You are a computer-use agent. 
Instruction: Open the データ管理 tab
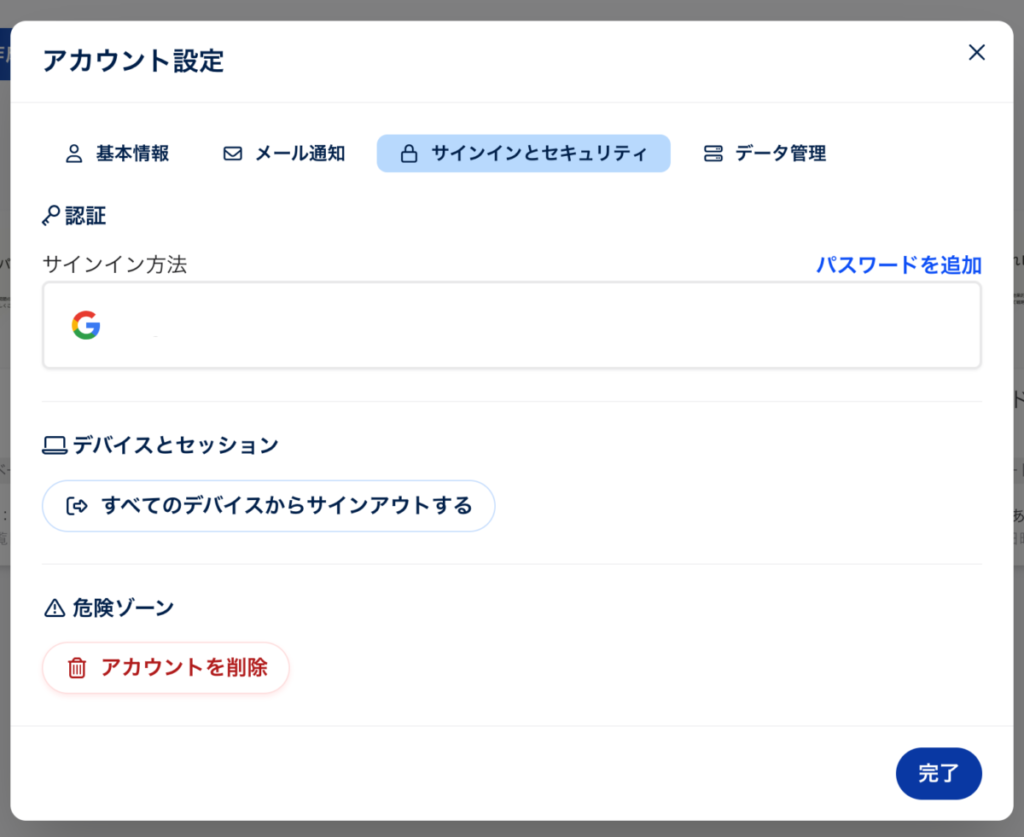[764, 153]
